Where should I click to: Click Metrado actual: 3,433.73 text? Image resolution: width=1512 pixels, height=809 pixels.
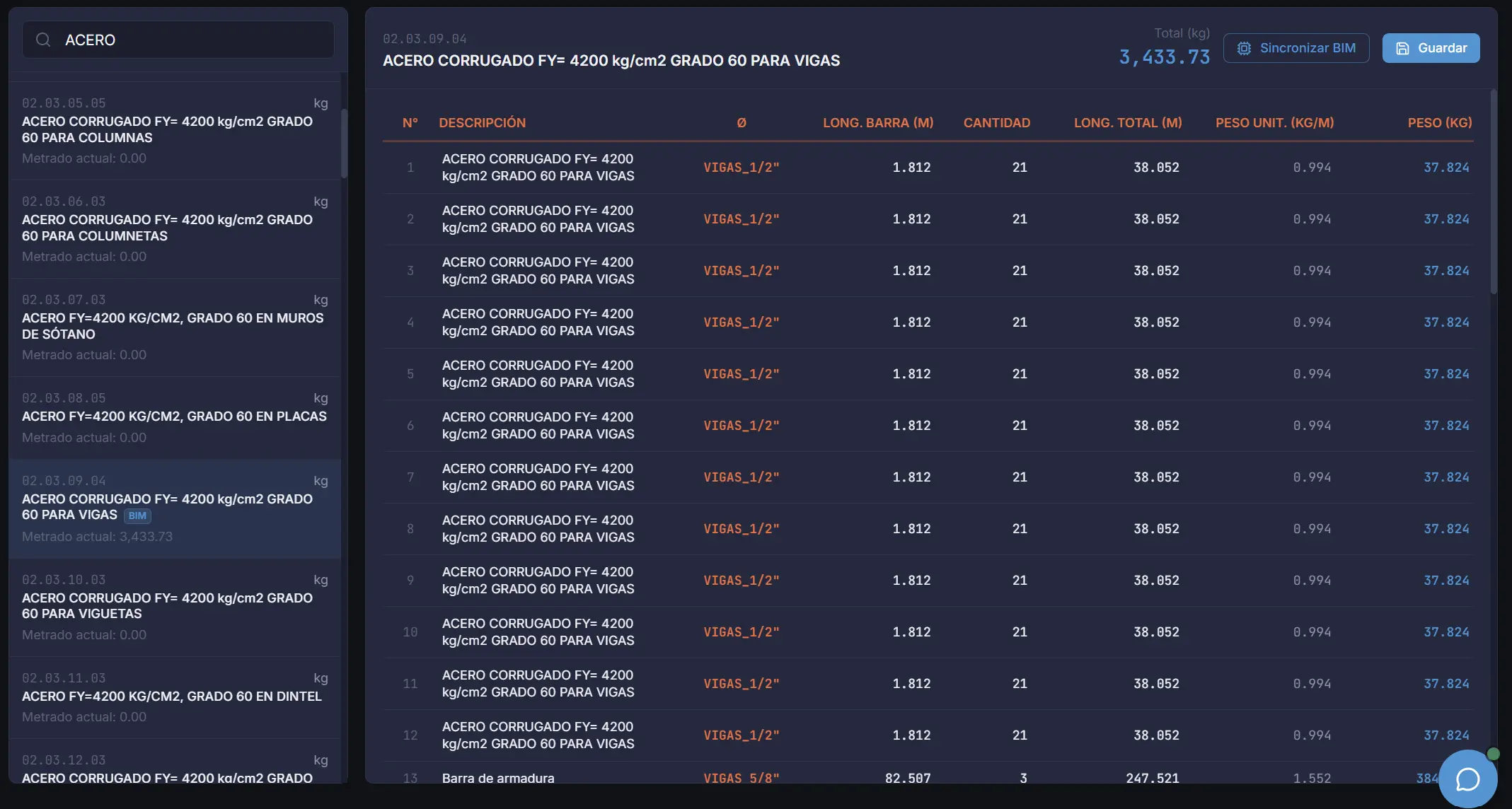coord(97,537)
